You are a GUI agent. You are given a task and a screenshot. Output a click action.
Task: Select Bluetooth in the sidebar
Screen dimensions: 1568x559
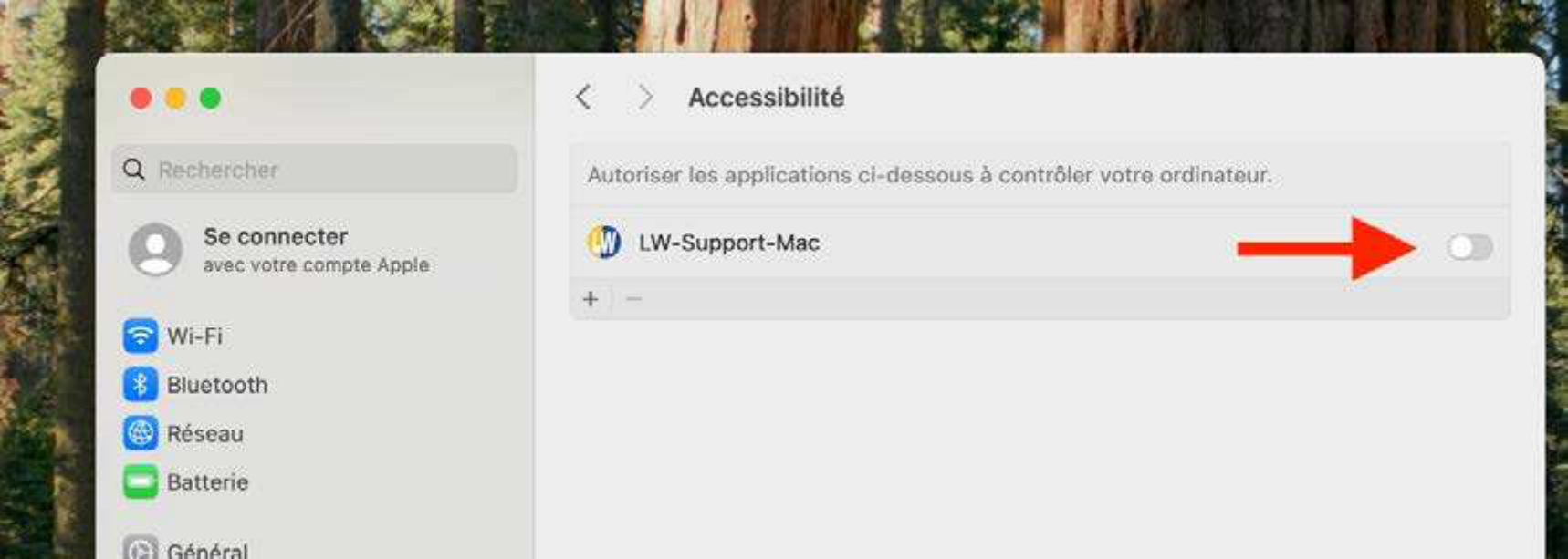tap(217, 385)
